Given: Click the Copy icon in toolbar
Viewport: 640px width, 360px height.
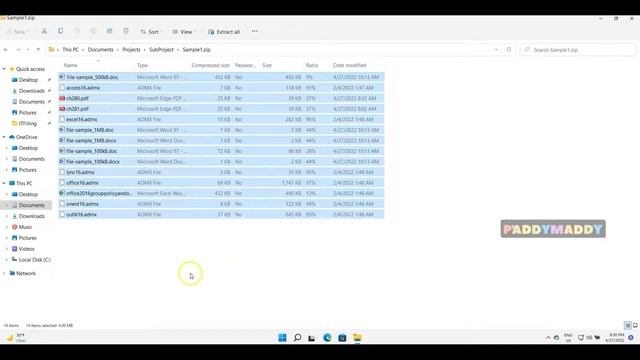Looking at the screenshot, I should (60, 31).
